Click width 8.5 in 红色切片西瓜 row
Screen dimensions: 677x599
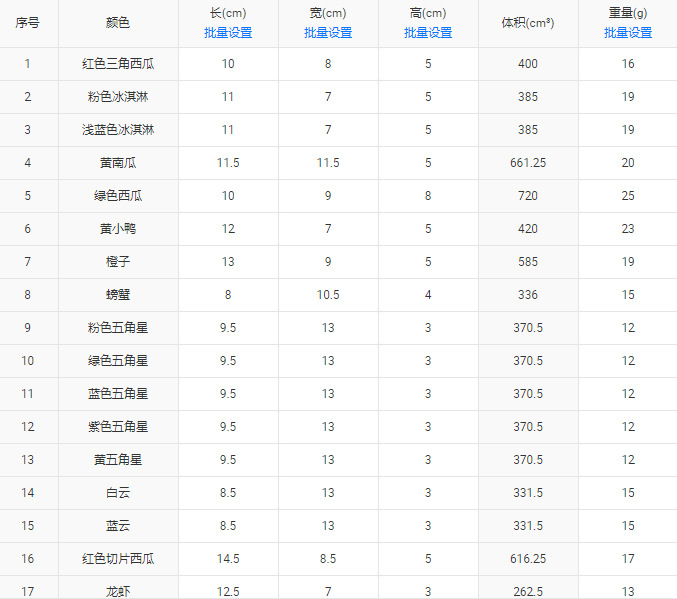pos(328,559)
